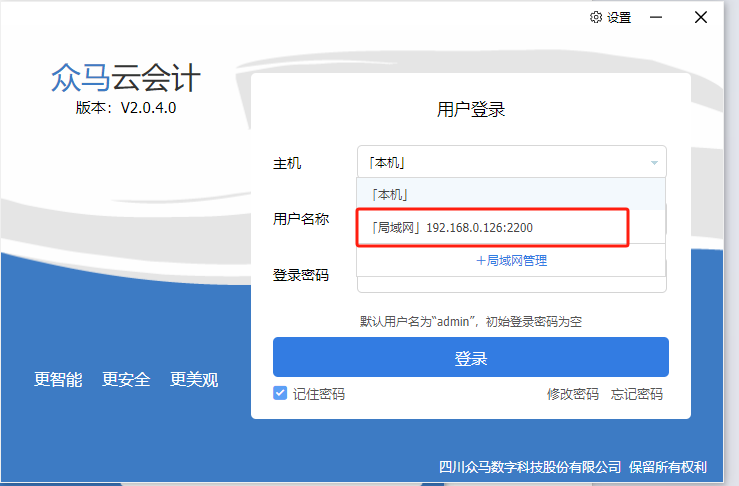This screenshot has width=739, height=486.
Task: Minimize the login window
Action: 656,17
